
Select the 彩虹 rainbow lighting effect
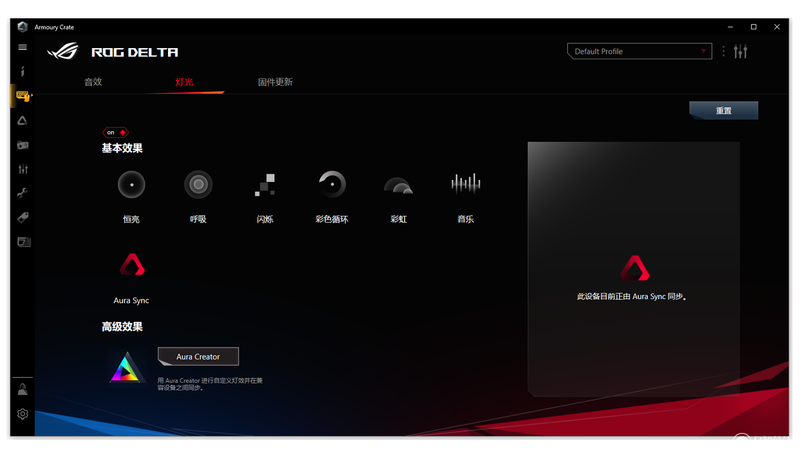[398, 186]
